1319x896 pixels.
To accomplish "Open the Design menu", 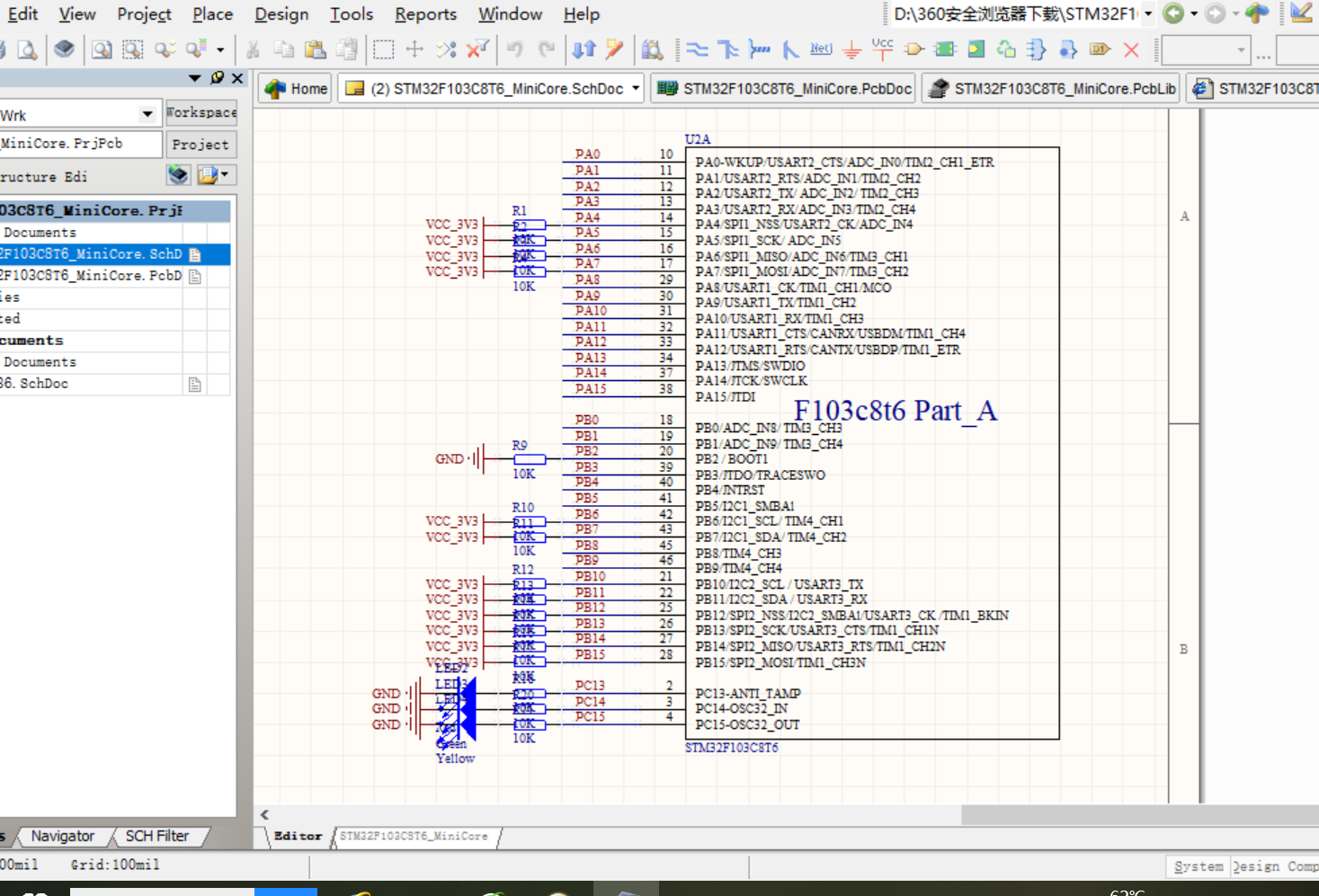I will pyautogui.click(x=281, y=13).
